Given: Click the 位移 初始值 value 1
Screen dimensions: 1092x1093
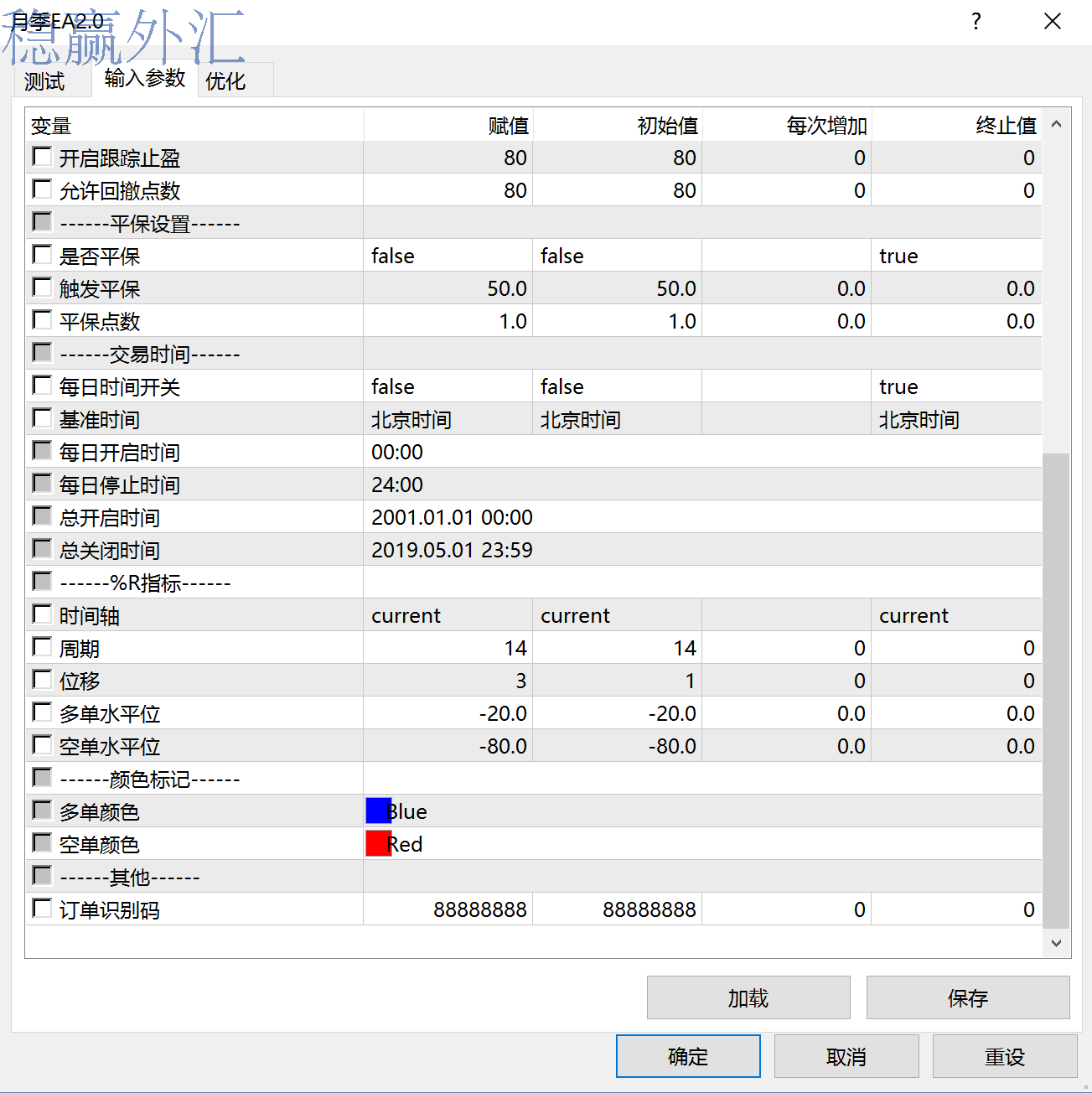Looking at the screenshot, I should click(617, 680).
